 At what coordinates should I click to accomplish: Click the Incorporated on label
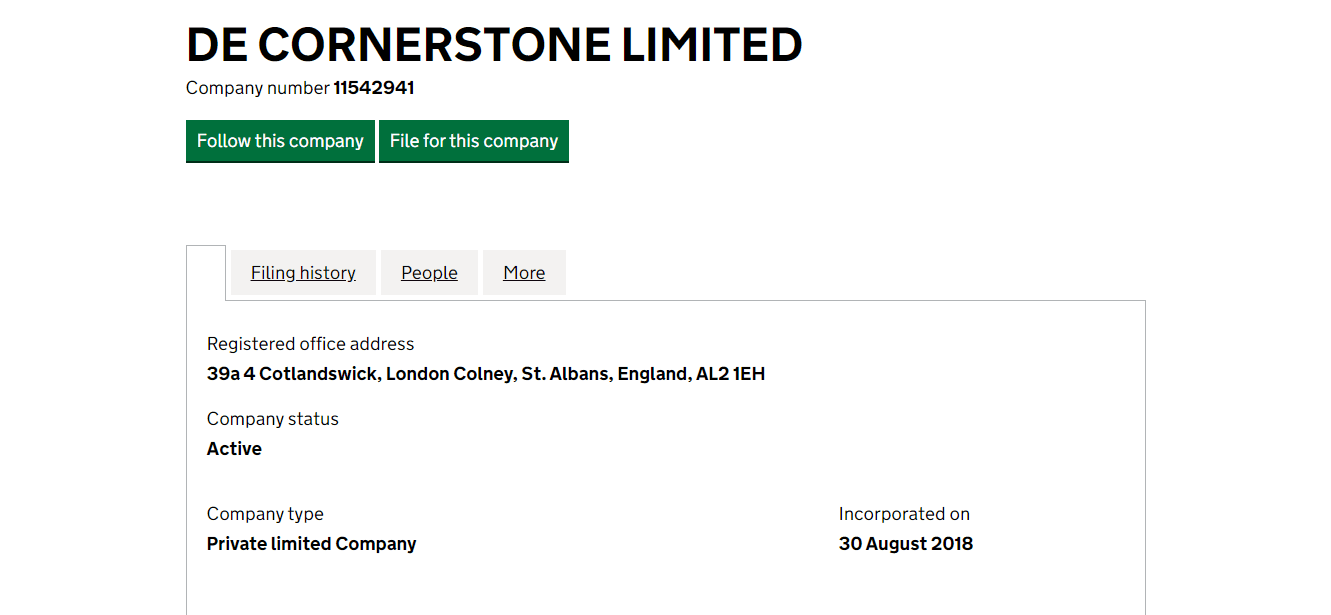904,514
